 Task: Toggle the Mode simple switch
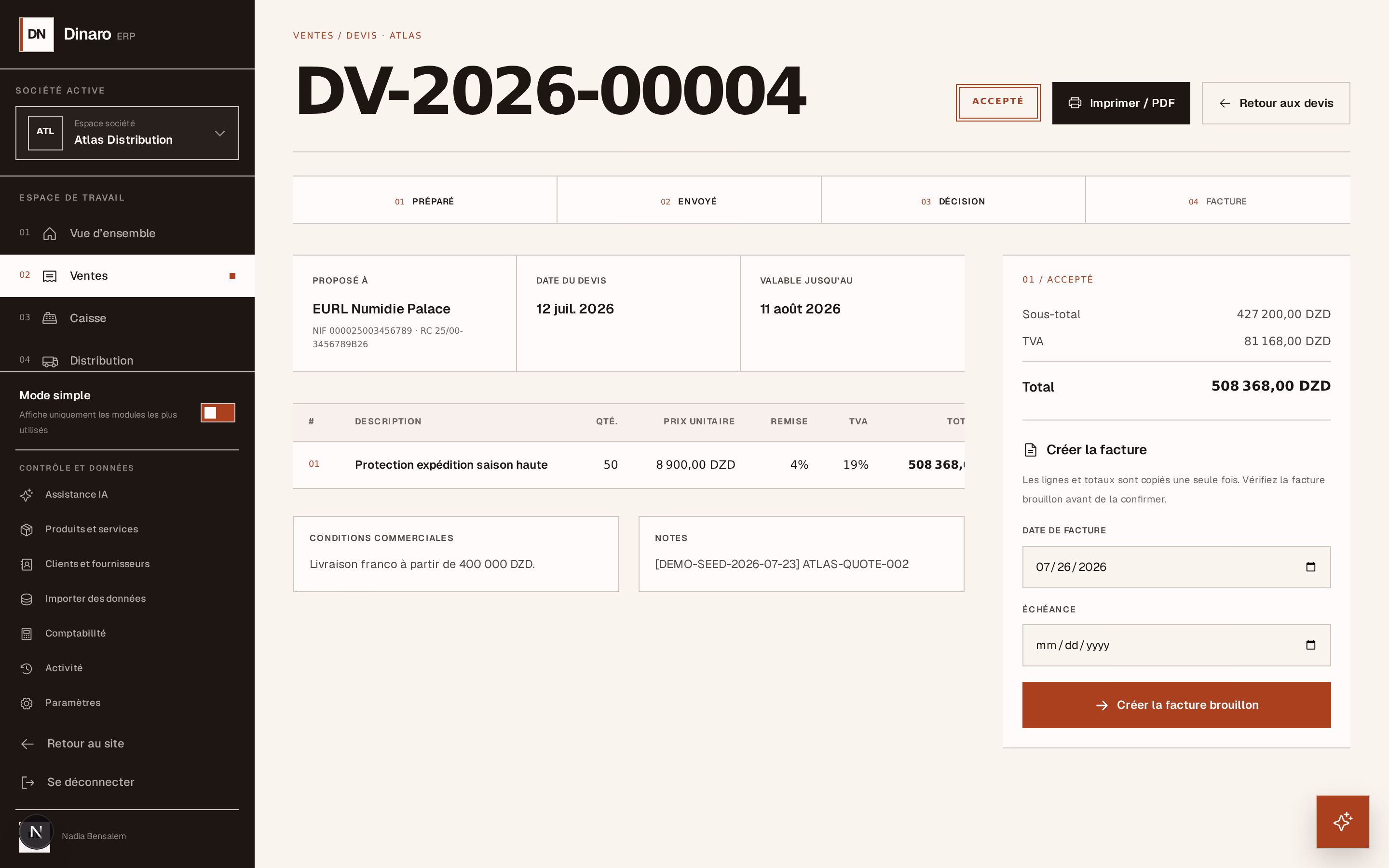coord(218,413)
